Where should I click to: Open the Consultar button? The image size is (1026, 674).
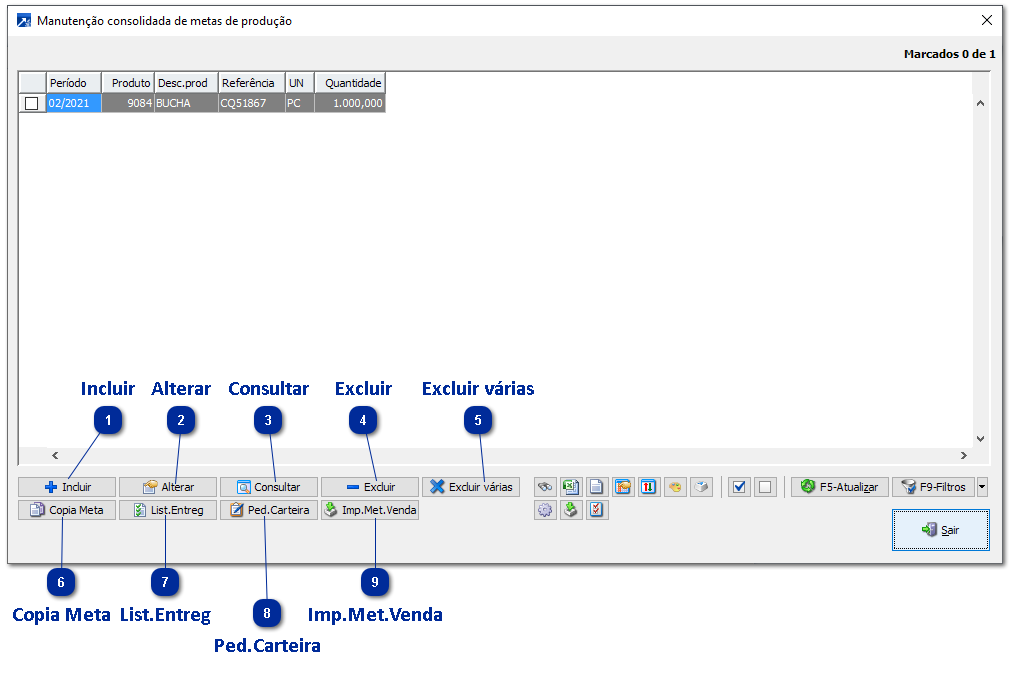269,487
